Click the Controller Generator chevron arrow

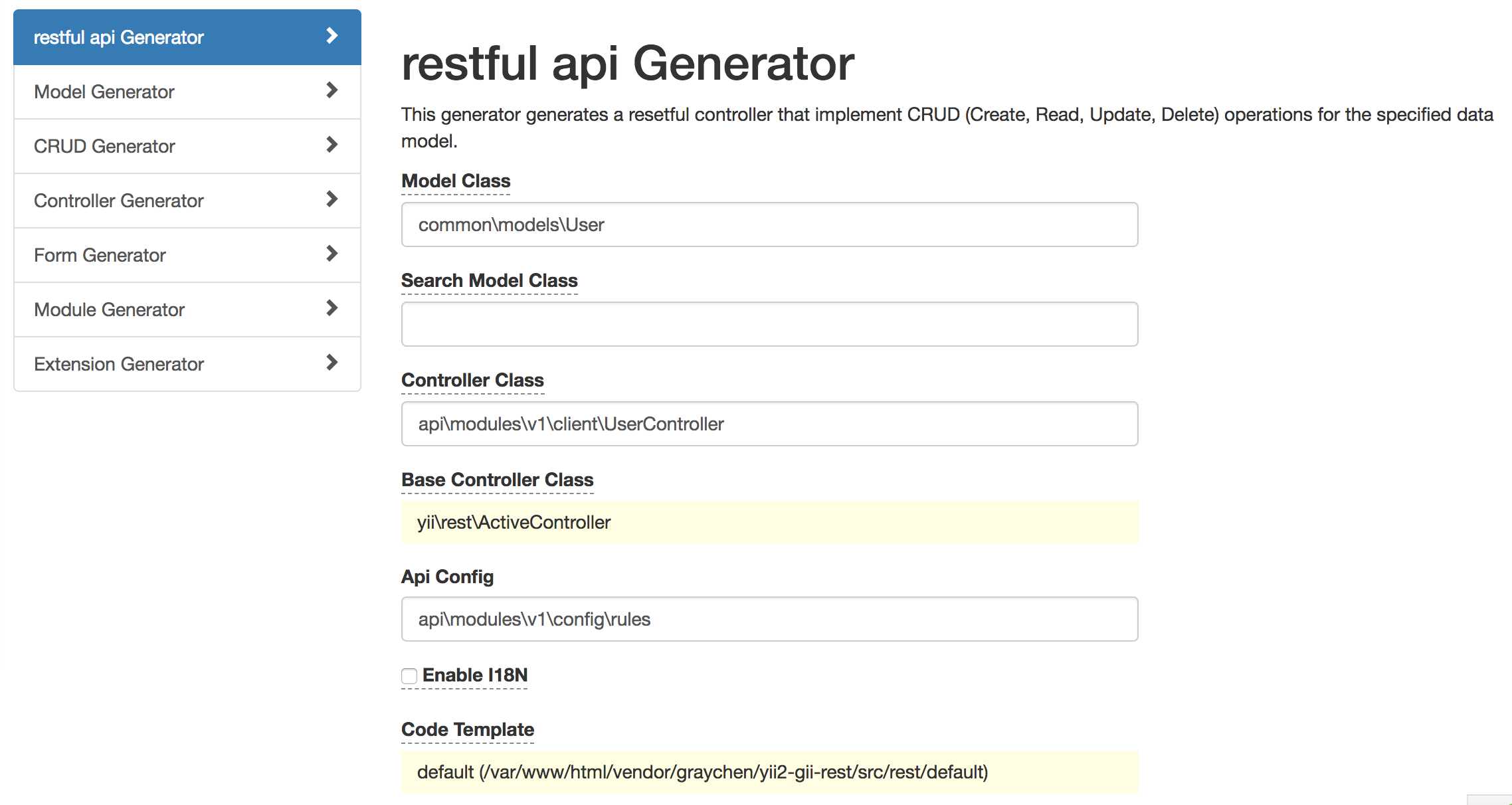pos(332,199)
